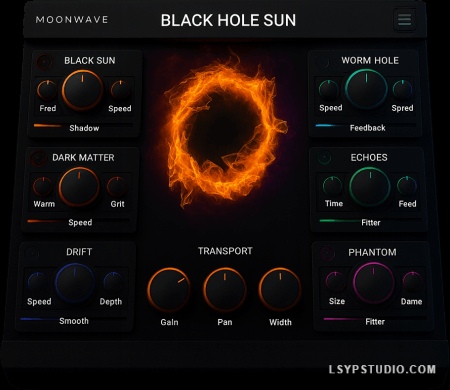Click the MOONWAVE logo
This screenshot has height=390, width=450.
(72, 20)
